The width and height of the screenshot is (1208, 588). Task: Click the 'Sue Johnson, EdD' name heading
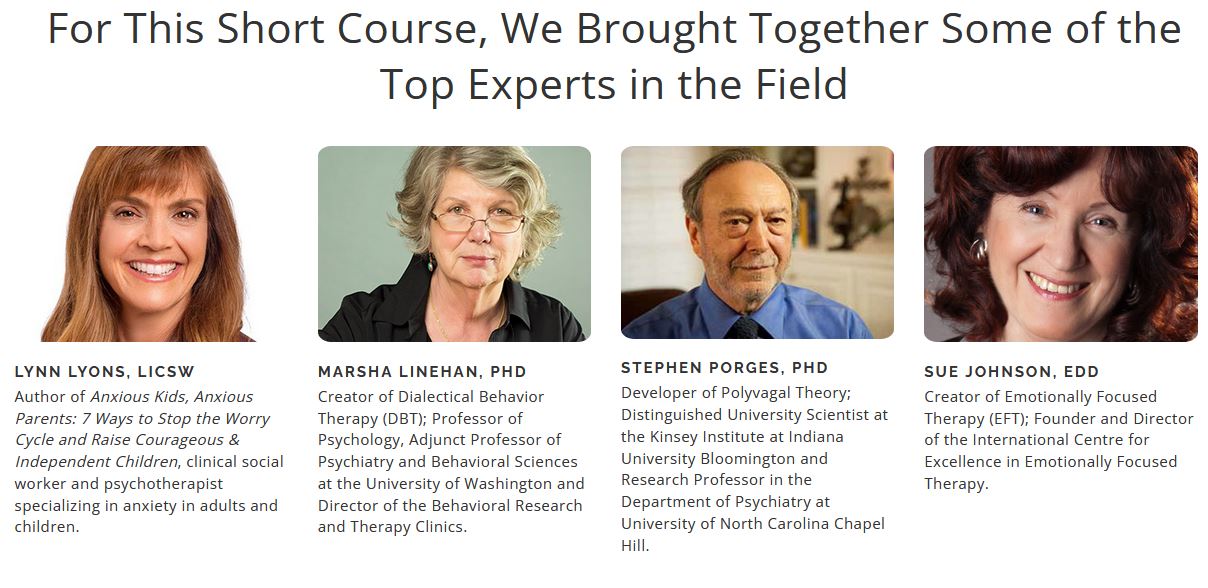point(1011,372)
